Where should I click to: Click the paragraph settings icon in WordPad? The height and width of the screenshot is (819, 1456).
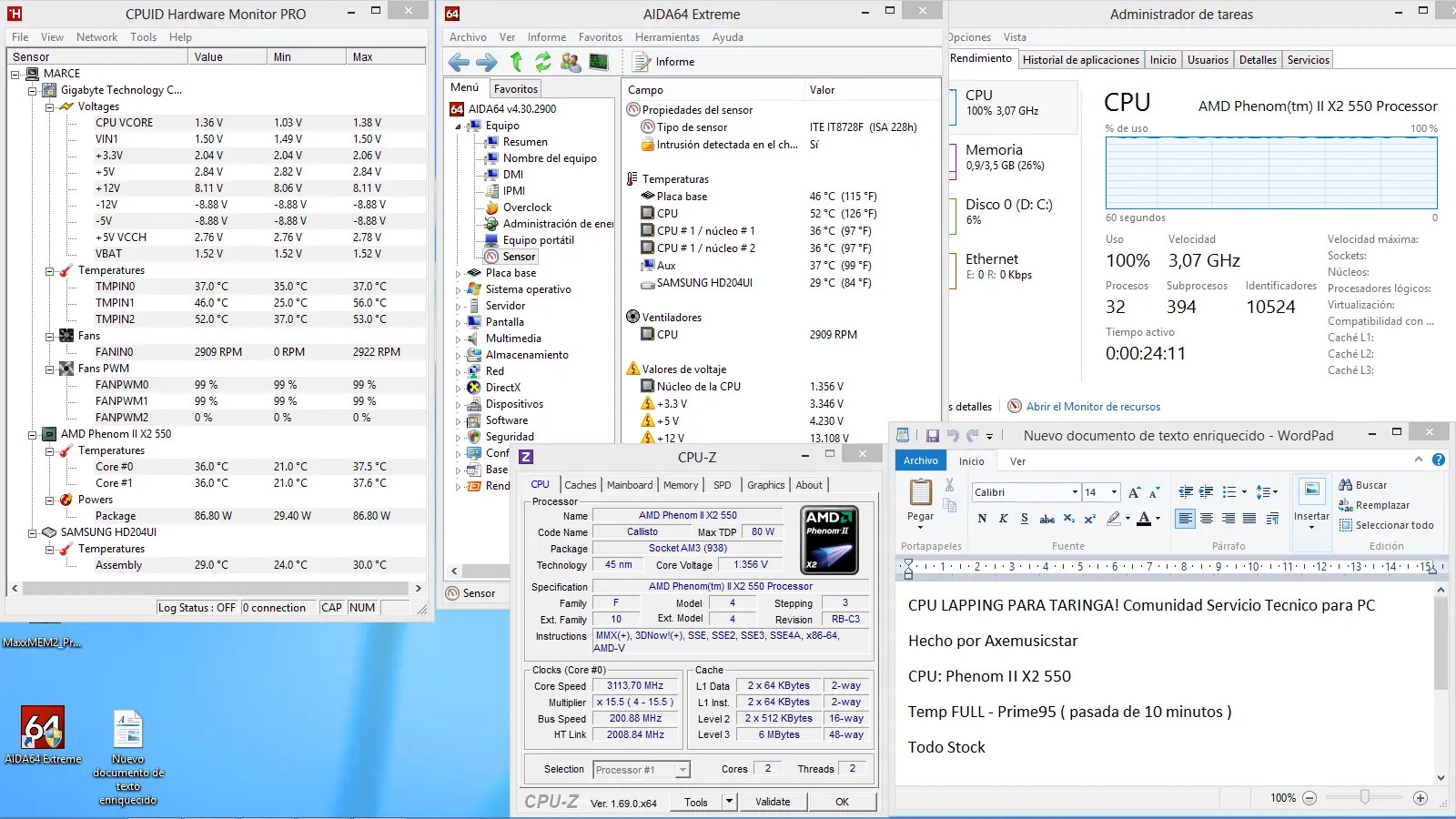coord(1272,519)
